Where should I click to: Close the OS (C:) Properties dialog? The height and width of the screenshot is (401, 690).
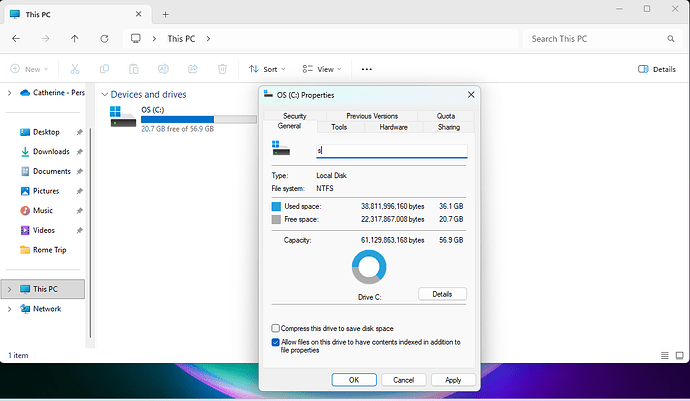[x=471, y=95]
